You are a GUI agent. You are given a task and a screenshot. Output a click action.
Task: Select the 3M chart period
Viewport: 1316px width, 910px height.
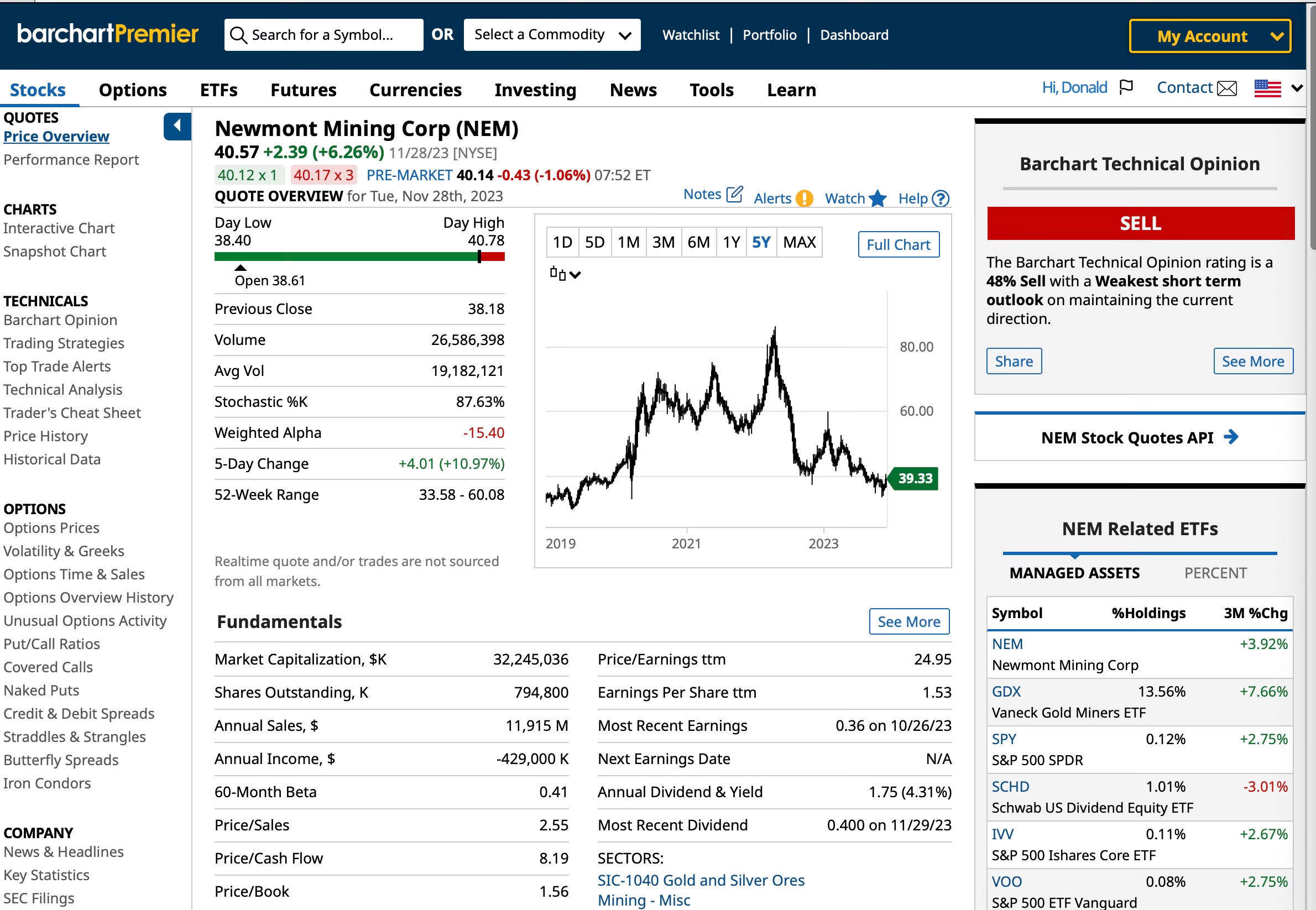click(x=663, y=242)
